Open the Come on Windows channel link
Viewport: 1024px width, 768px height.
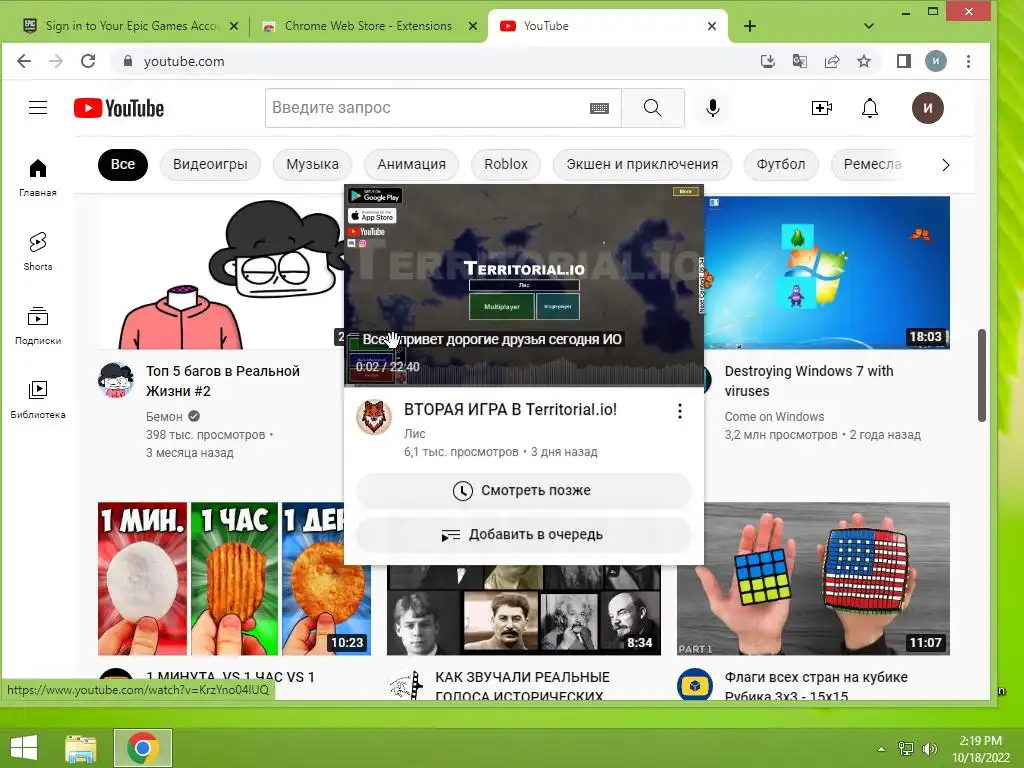click(x=774, y=417)
